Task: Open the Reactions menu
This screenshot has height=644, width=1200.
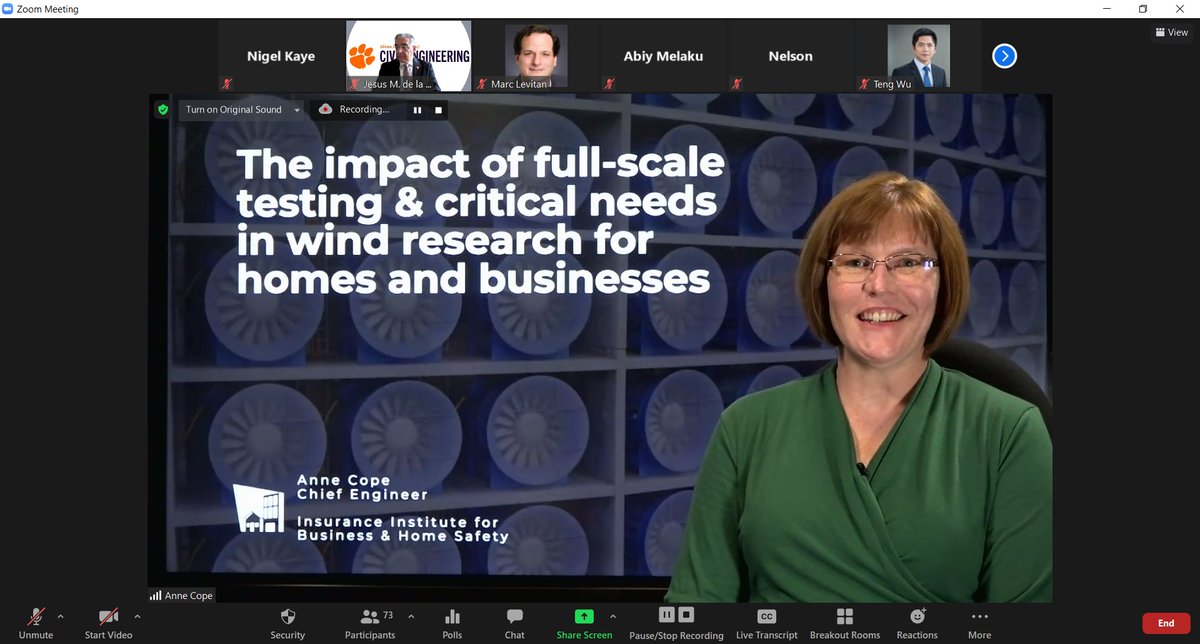Action: [917, 623]
